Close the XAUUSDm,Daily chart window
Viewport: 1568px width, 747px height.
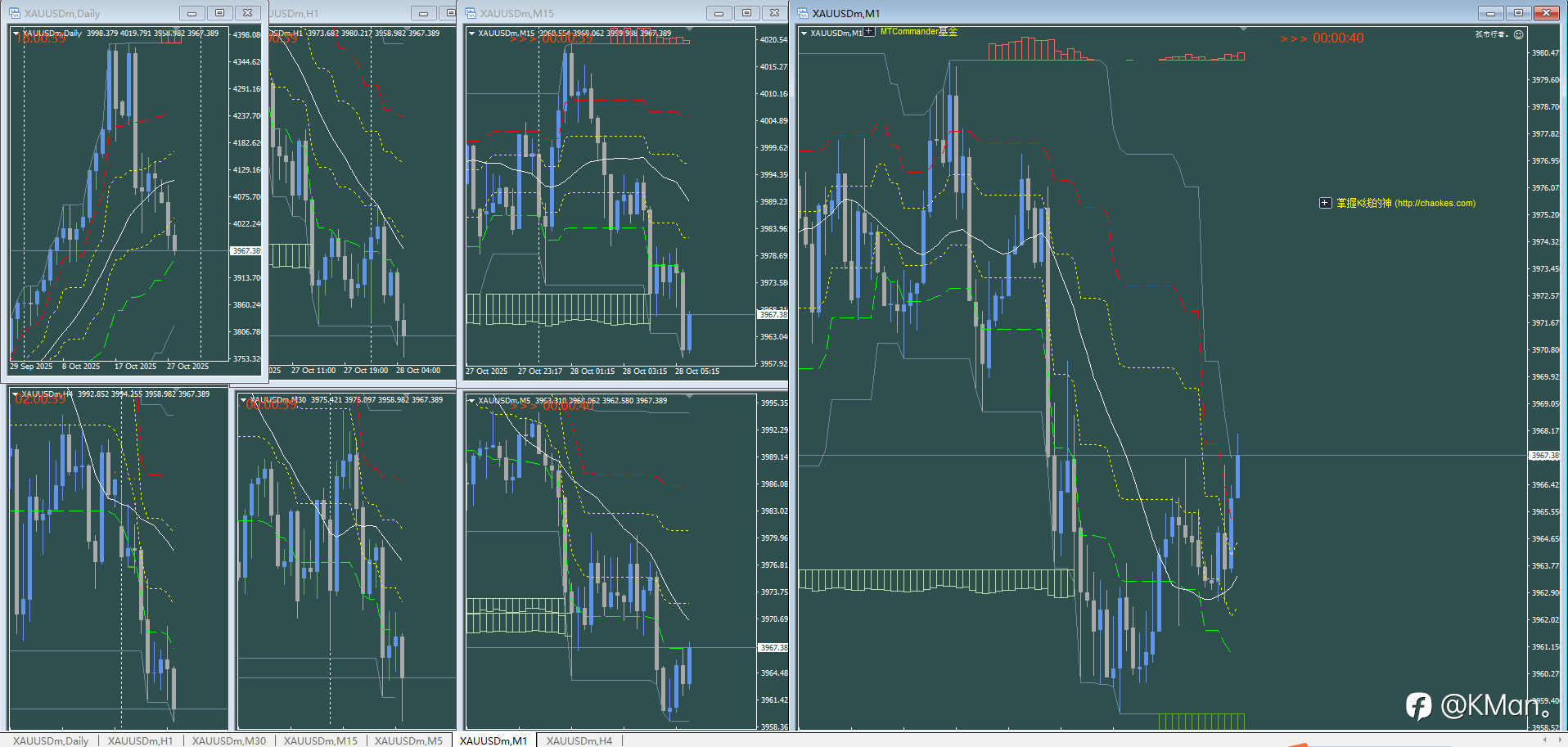[247, 13]
